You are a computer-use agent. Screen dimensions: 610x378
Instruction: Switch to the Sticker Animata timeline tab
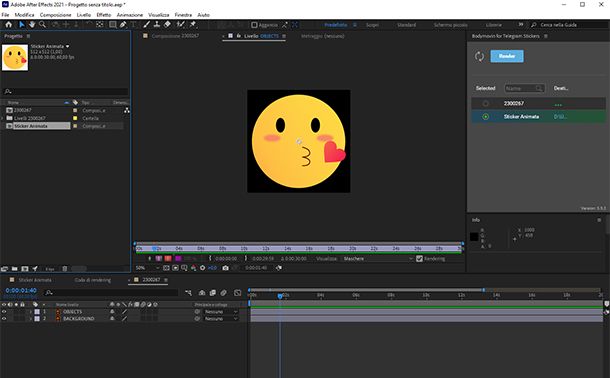click(35, 280)
